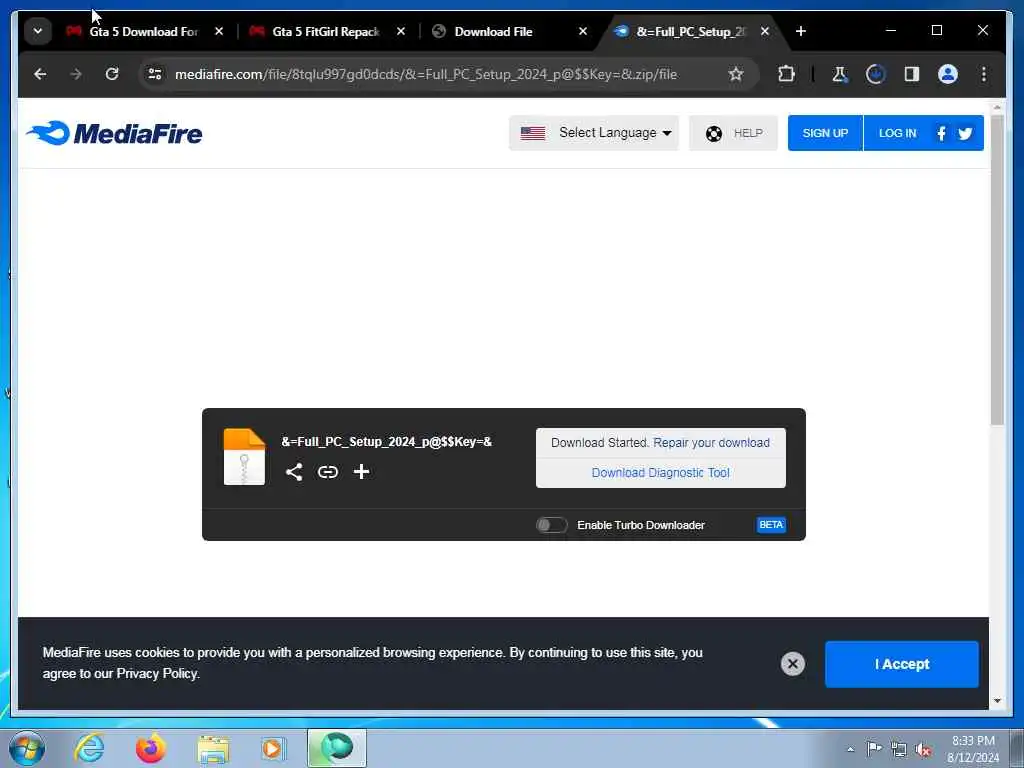Launch Internet Explorer from the taskbar
This screenshot has height=768, width=1024.
(89, 748)
